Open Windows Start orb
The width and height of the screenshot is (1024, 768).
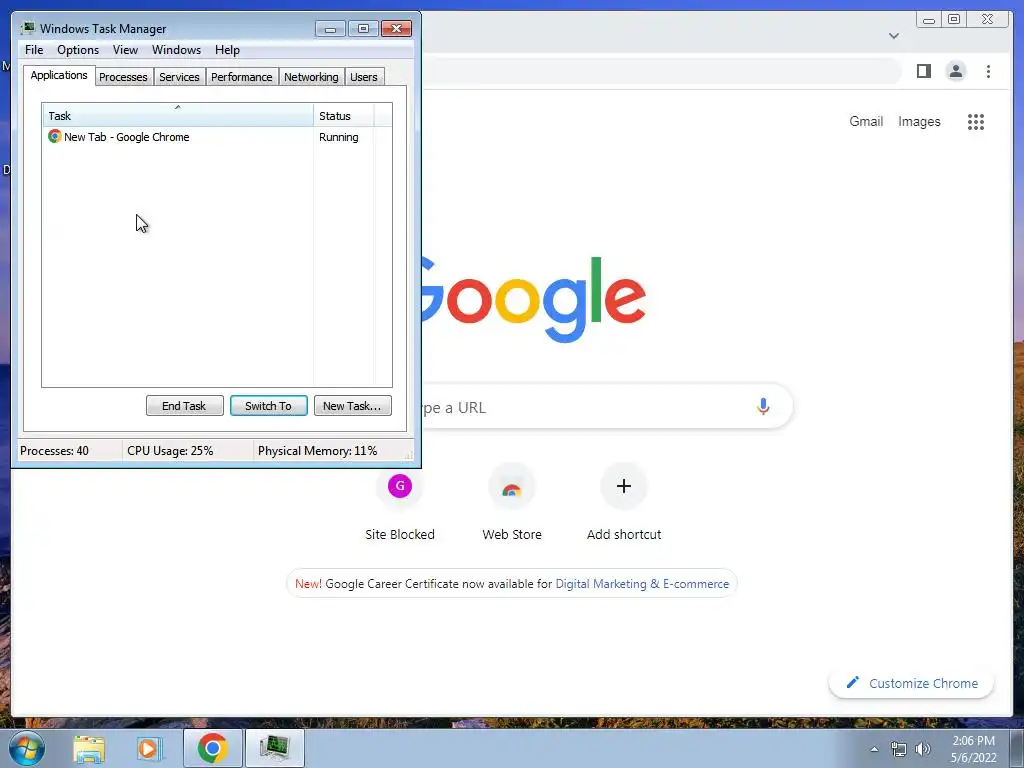27,748
